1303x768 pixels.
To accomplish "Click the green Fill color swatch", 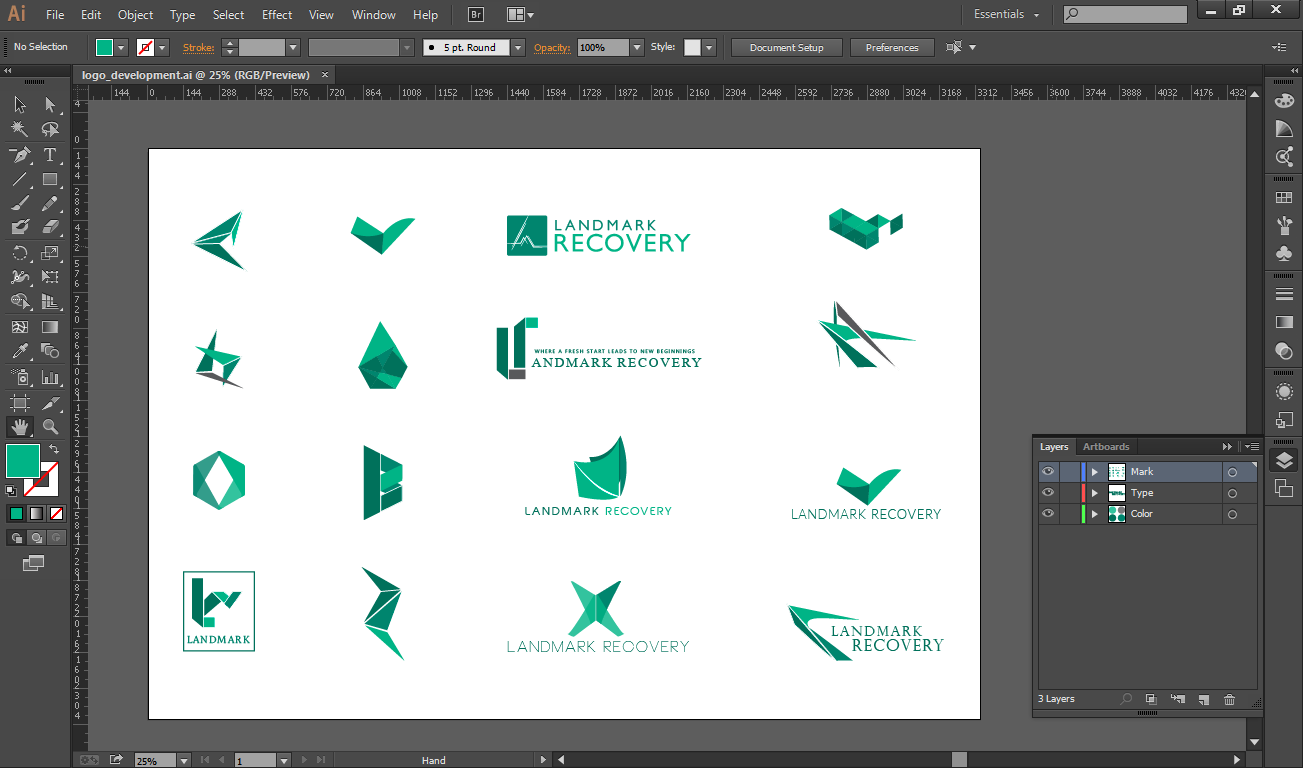I will [x=23, y=461].
